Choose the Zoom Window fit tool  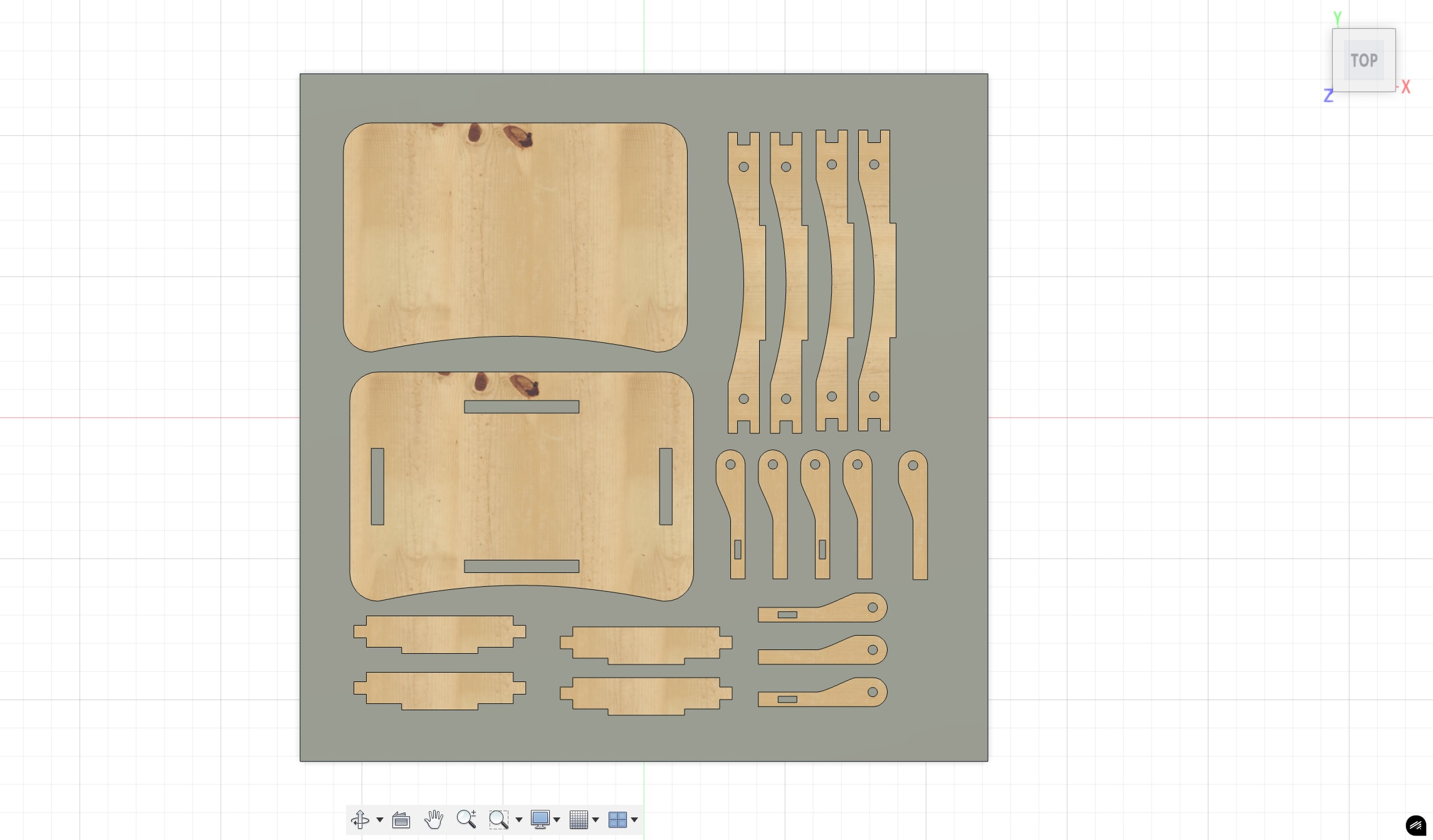tap(498, 819)
